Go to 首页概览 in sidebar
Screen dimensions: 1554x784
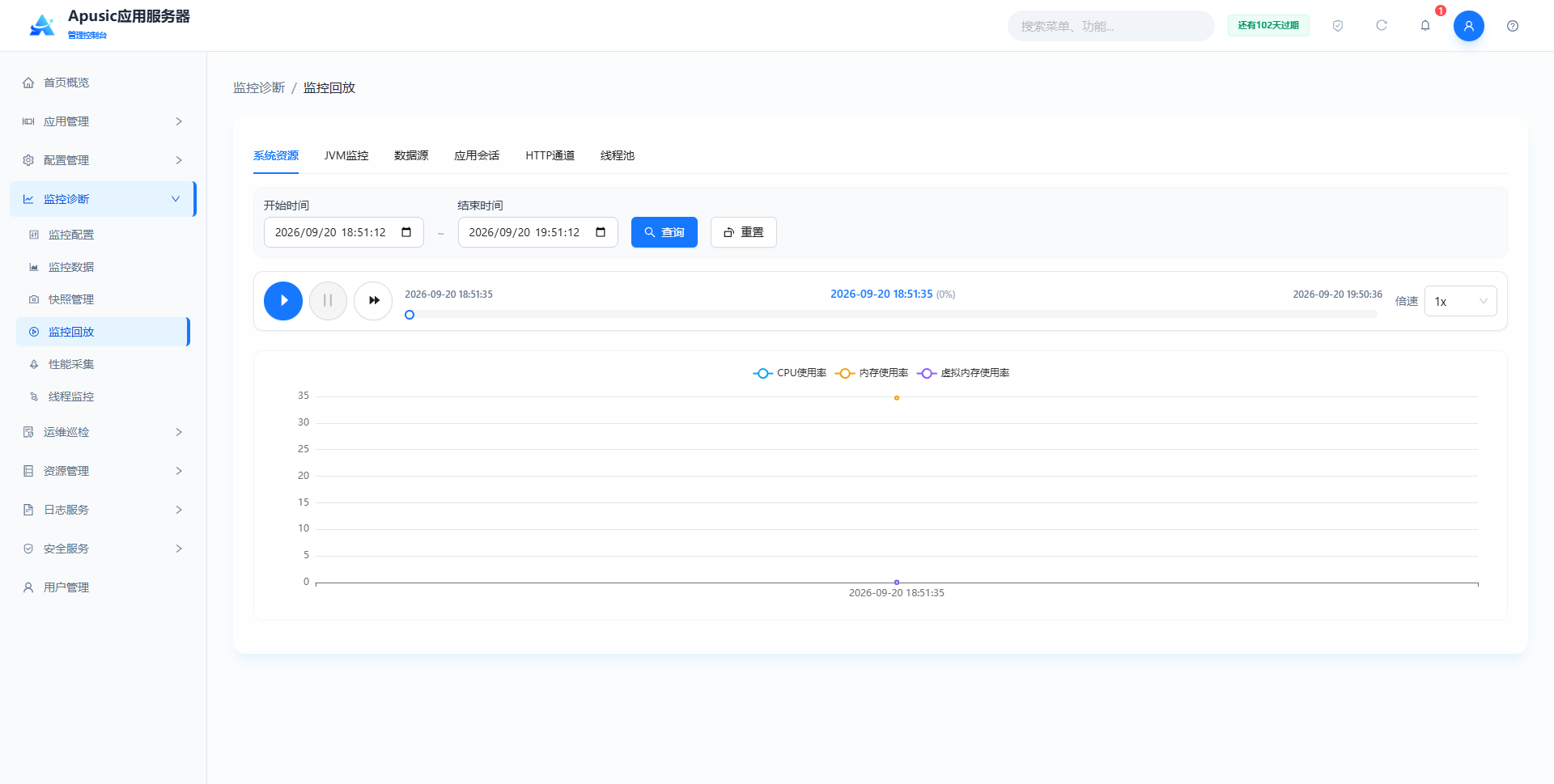(x=103, y=83)
